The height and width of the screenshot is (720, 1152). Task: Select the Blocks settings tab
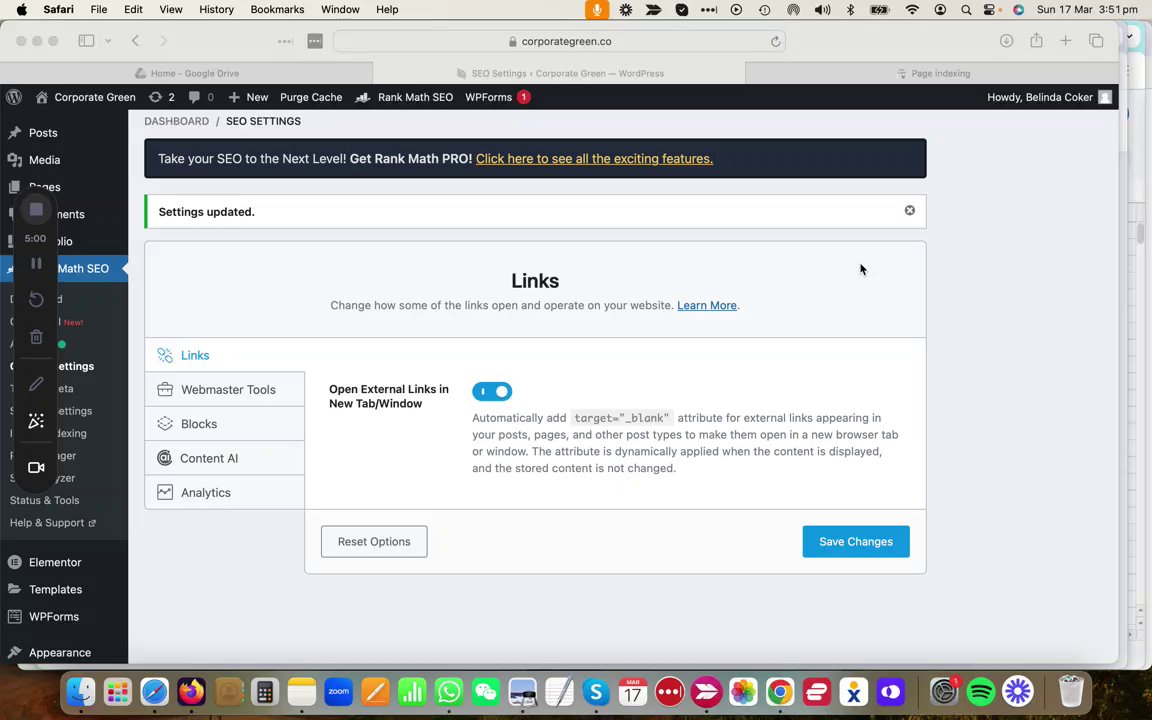coord(224,424)
